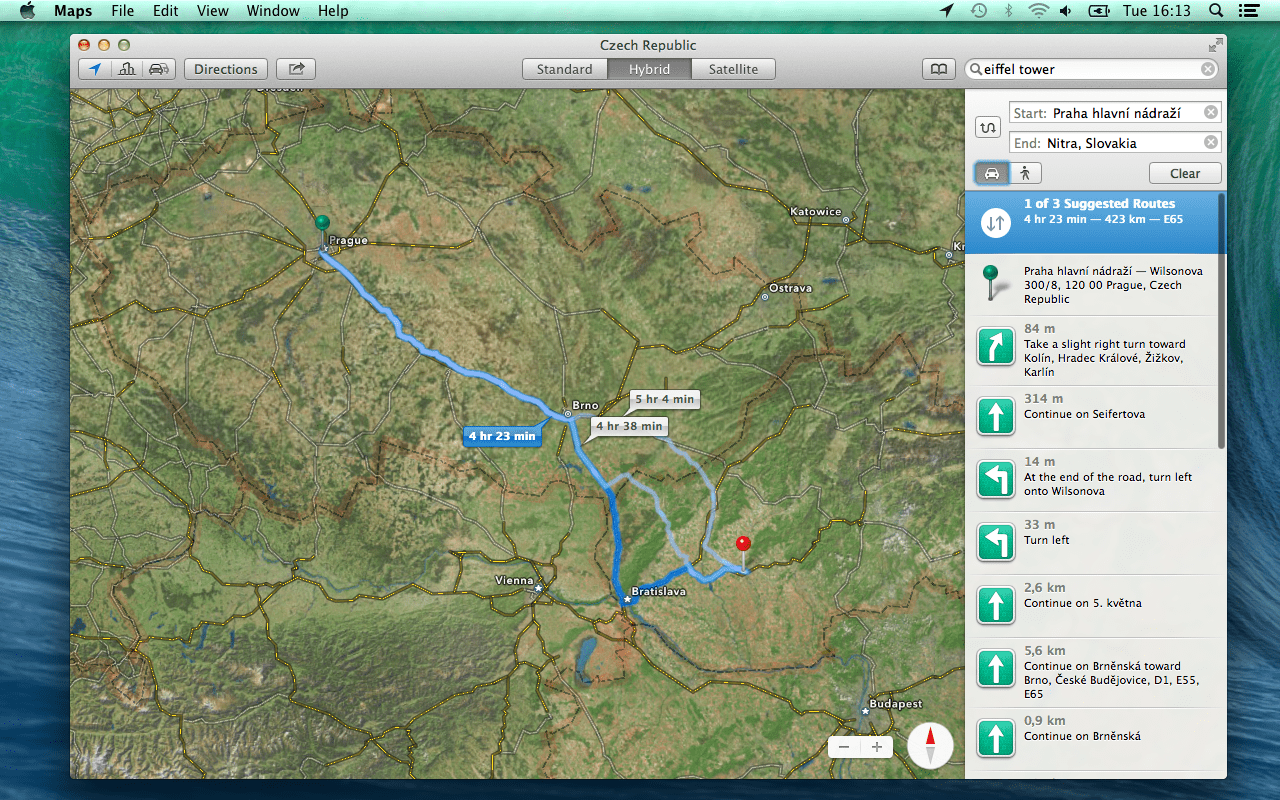Click the 33 m Turn left icon
The width and height of the screenshot is (1280, 800).
[995, 541]
